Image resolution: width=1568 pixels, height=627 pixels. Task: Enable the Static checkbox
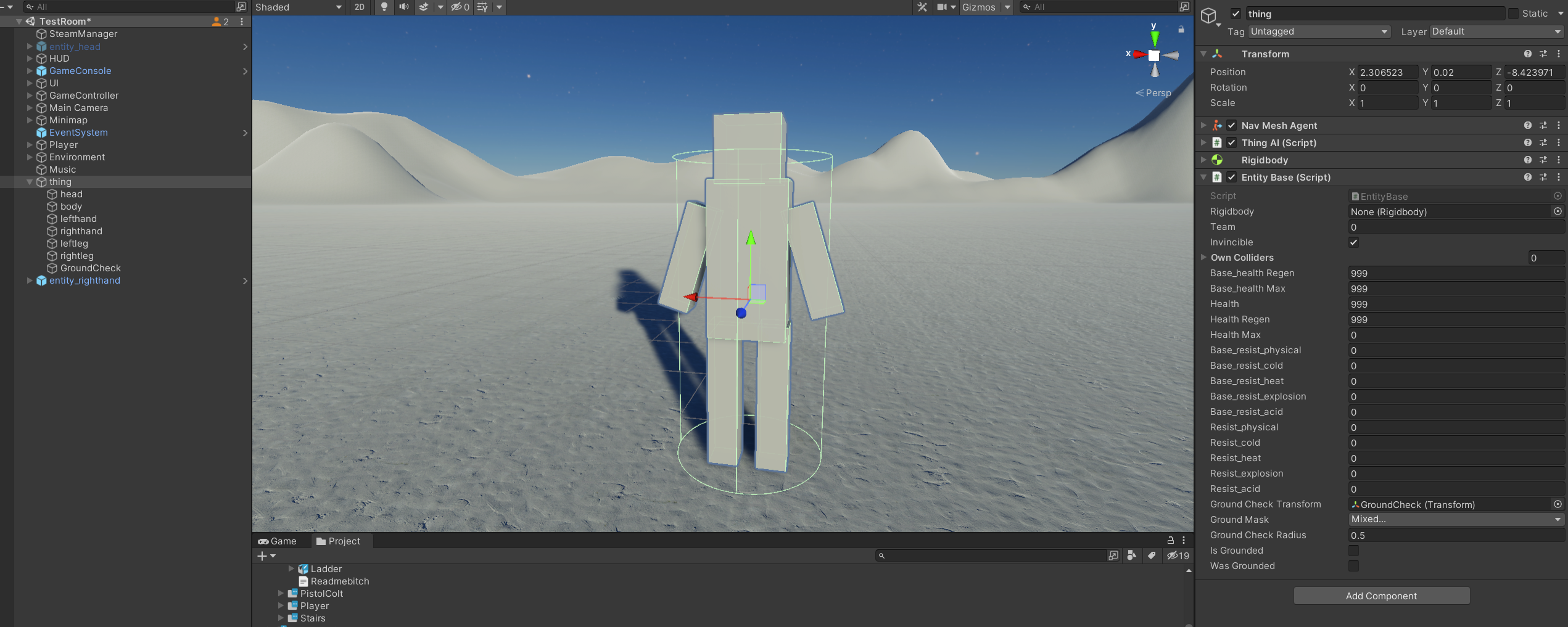1514,14
